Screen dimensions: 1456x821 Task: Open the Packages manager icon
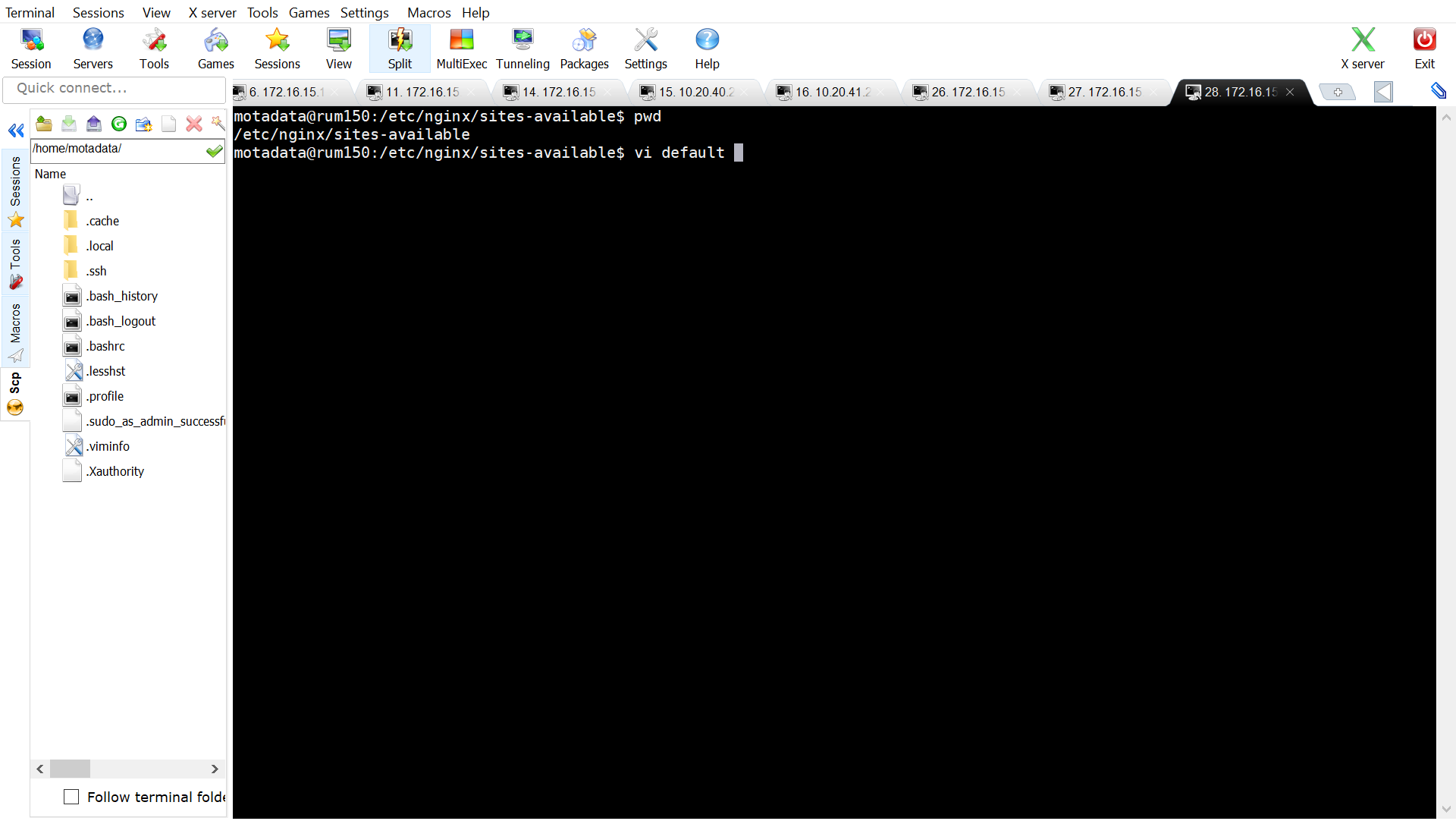click(584, 49)
